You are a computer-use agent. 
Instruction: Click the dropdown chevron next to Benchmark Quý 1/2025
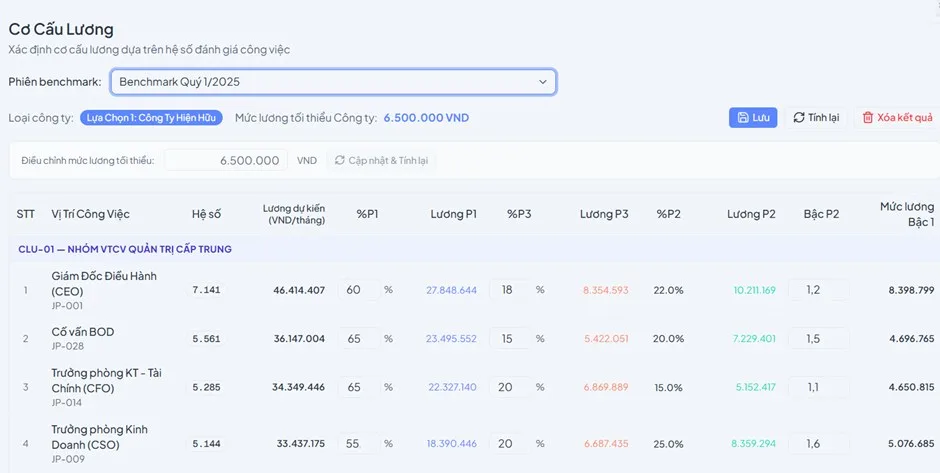click(x=543, y=82)
